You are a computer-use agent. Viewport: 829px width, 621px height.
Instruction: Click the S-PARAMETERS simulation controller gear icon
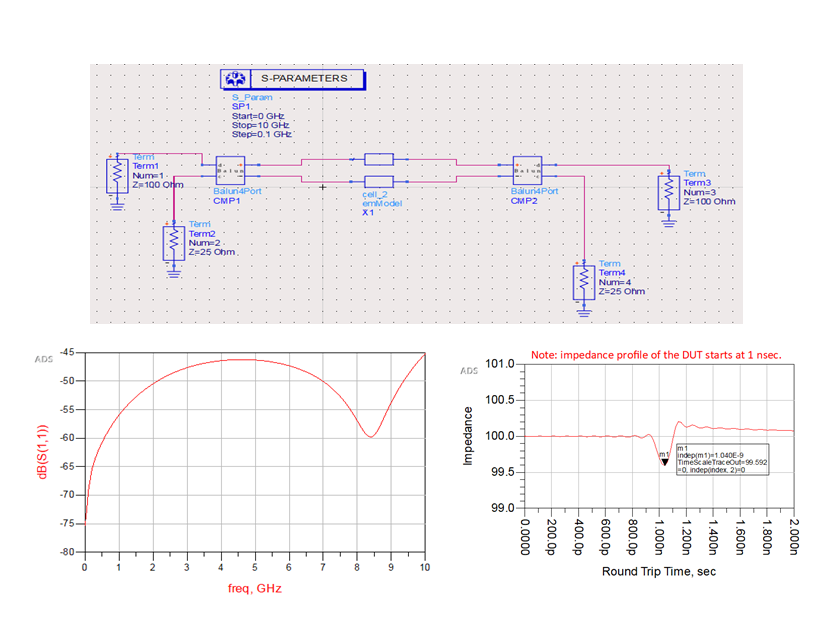point(236,79)
